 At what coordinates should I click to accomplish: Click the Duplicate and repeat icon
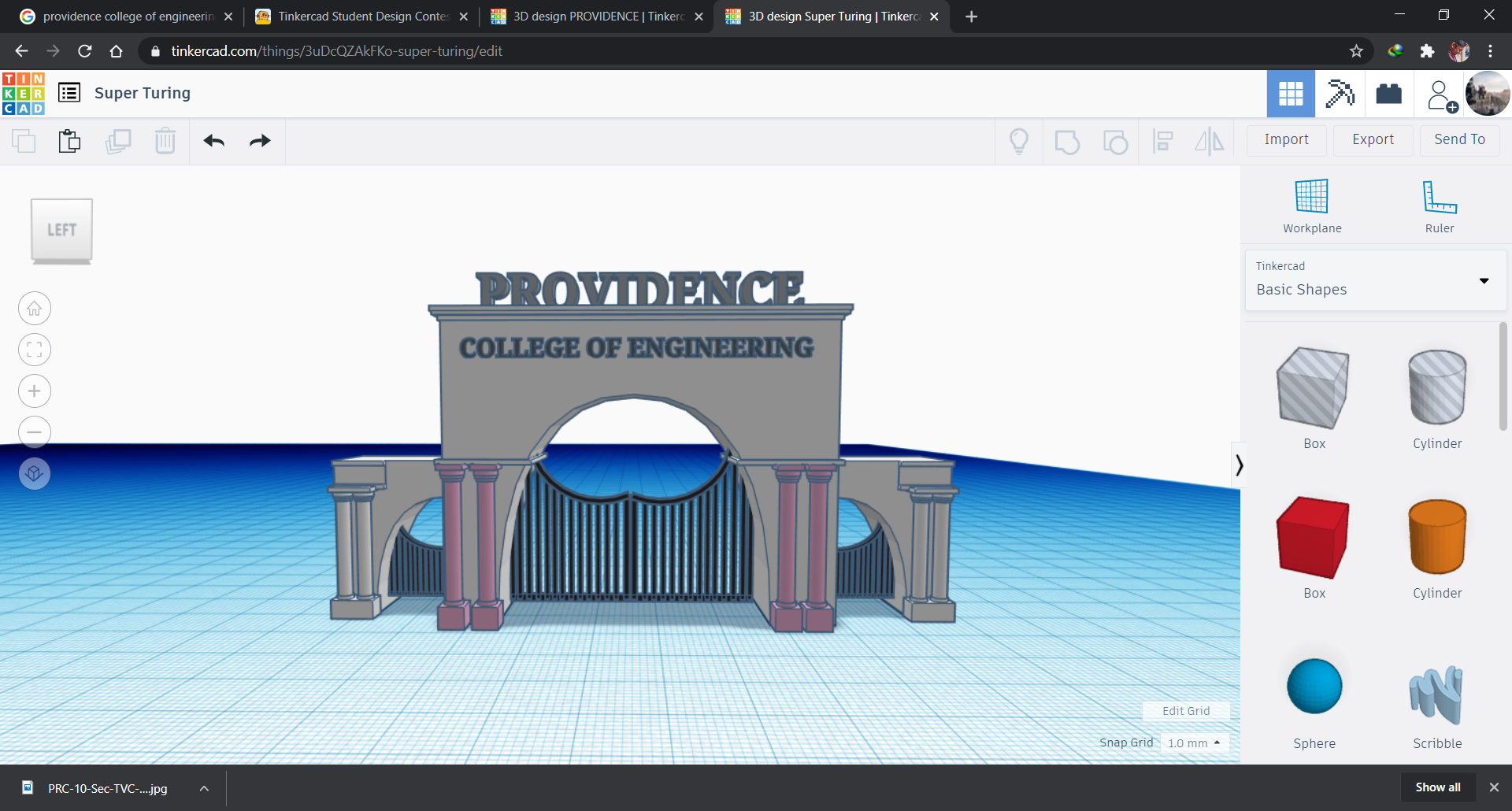[118, 141]
